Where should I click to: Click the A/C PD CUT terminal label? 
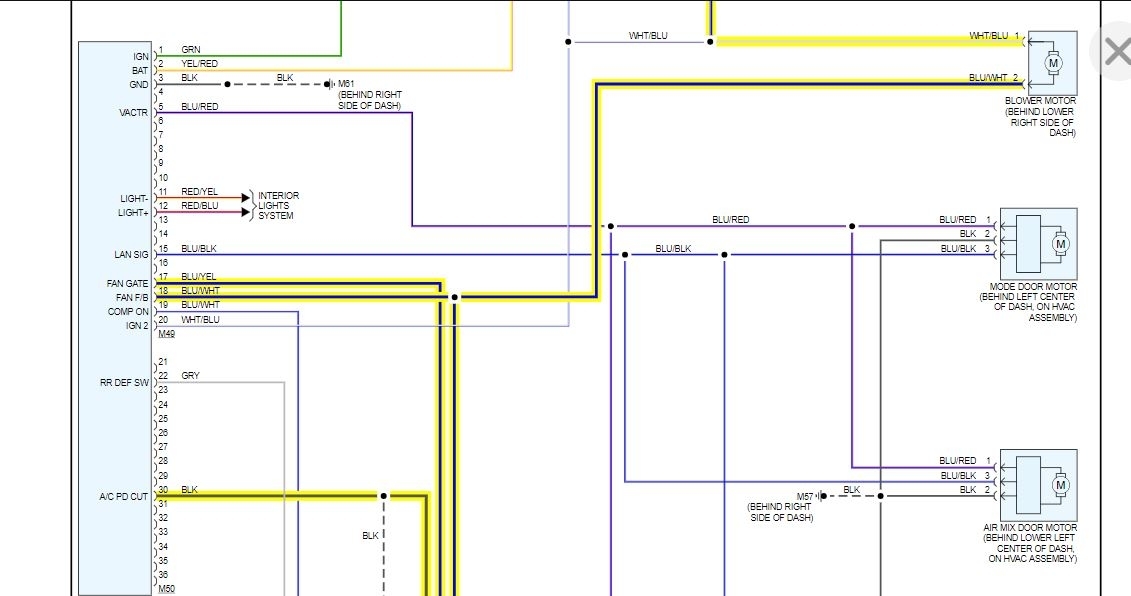(123, 496)
